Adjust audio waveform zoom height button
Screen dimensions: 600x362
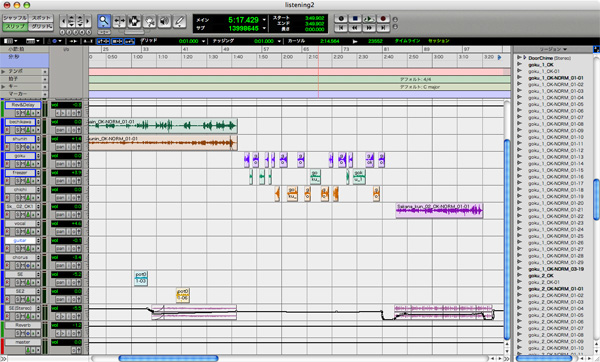pyautogui.click(x=71, y=21)
